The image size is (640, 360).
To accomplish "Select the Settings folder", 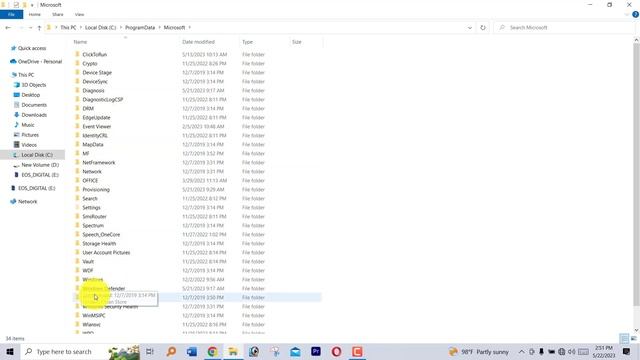I will pyautogui.click(x=91, y=208).
